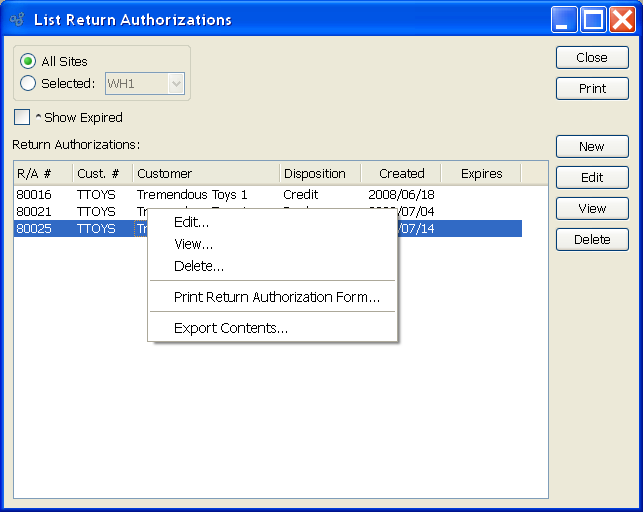The image size is (643, 512).
Task: Choose the Selected site radio option
Action: (x=28, y=84)
